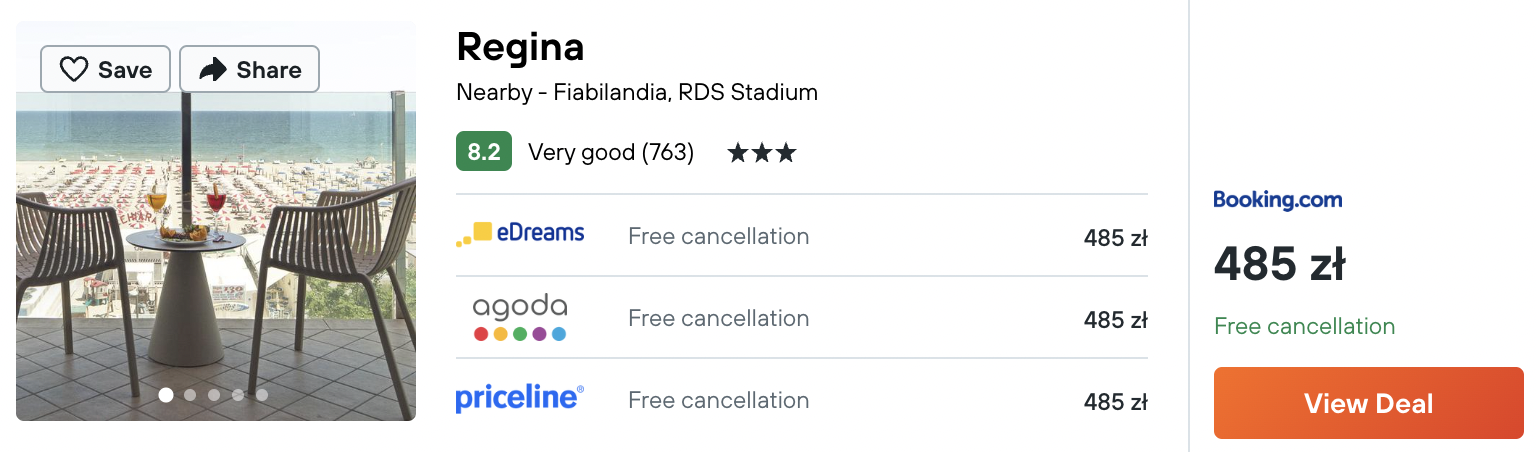The width and height of the screenshot is (1536, 452).
Task: Click the 8.2 rating badge
Action: (x=484, y=152)
